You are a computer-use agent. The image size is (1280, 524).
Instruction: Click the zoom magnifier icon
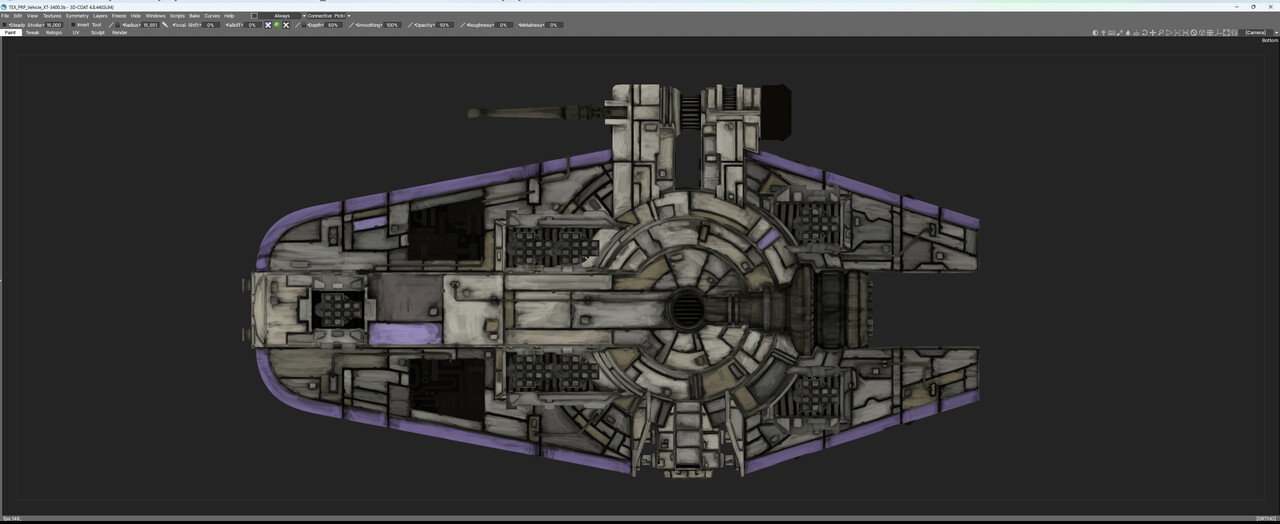click(1161, 33)
